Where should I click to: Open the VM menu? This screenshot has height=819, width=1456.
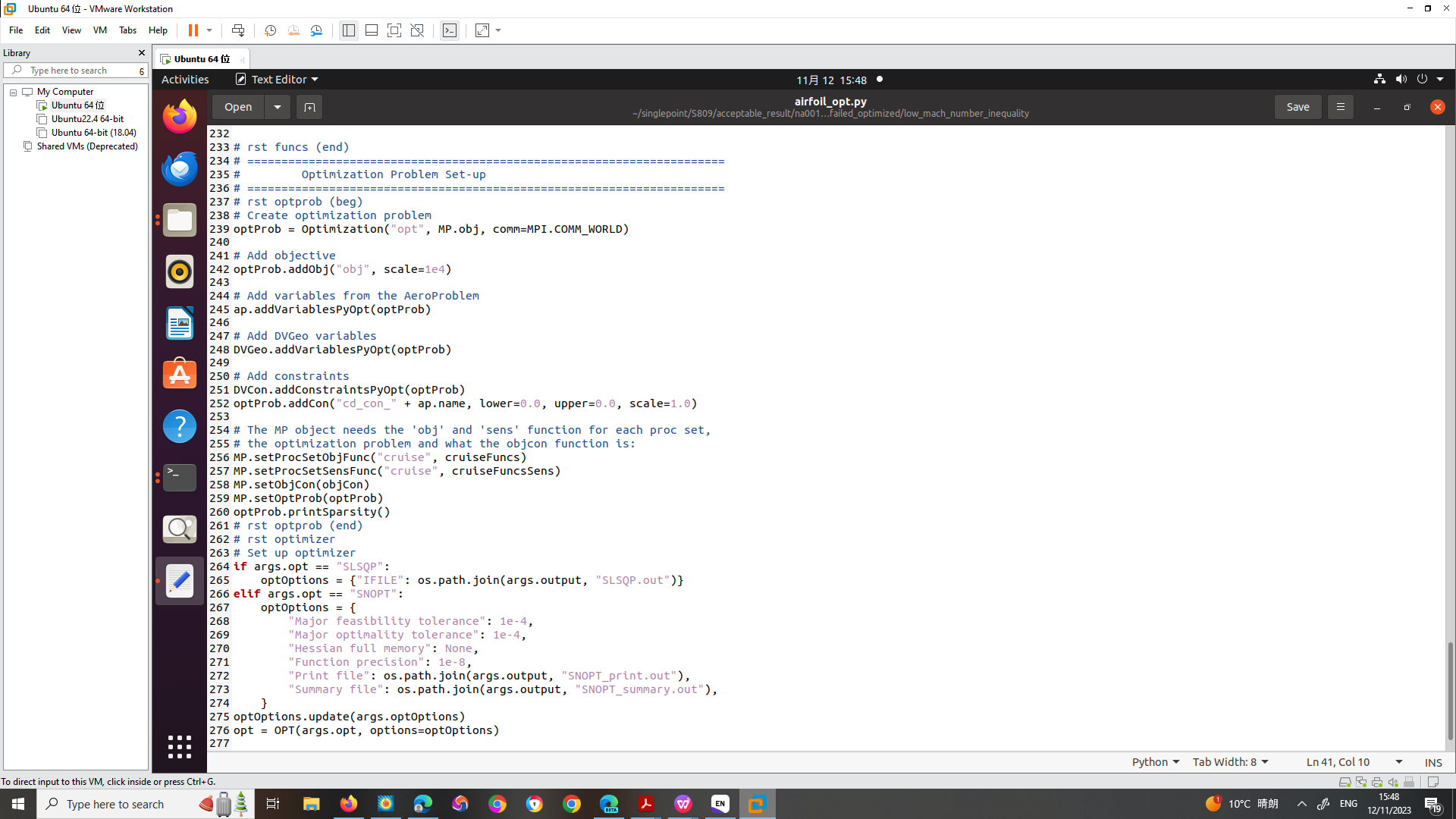point(99,30)
